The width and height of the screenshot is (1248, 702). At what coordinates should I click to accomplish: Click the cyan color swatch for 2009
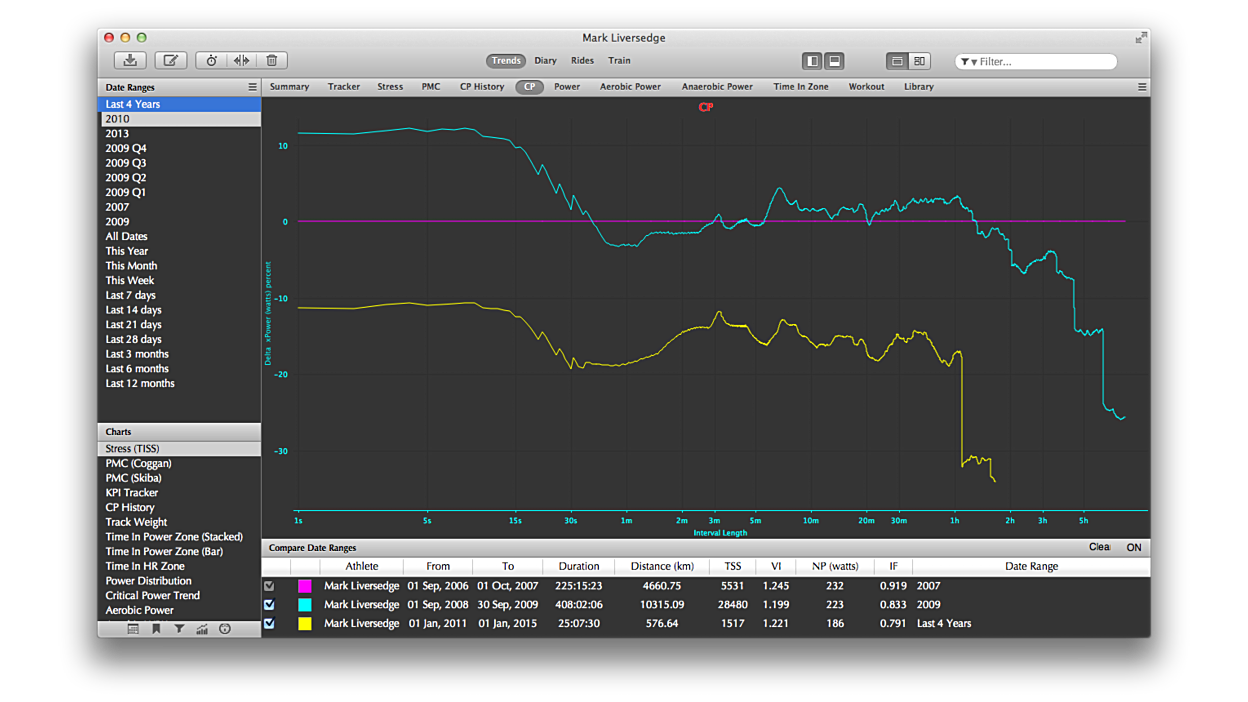tap(305, 605)
